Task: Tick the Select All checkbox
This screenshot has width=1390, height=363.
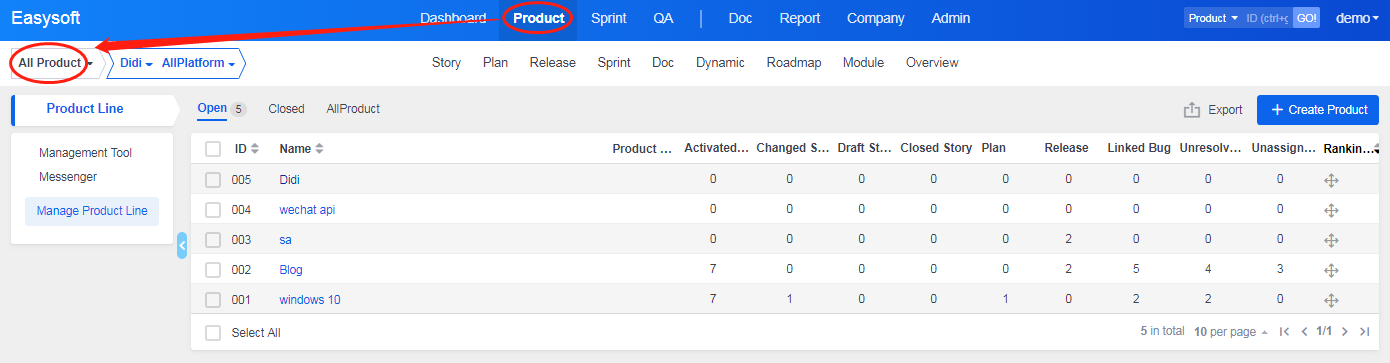Action: tap(213, 333)
